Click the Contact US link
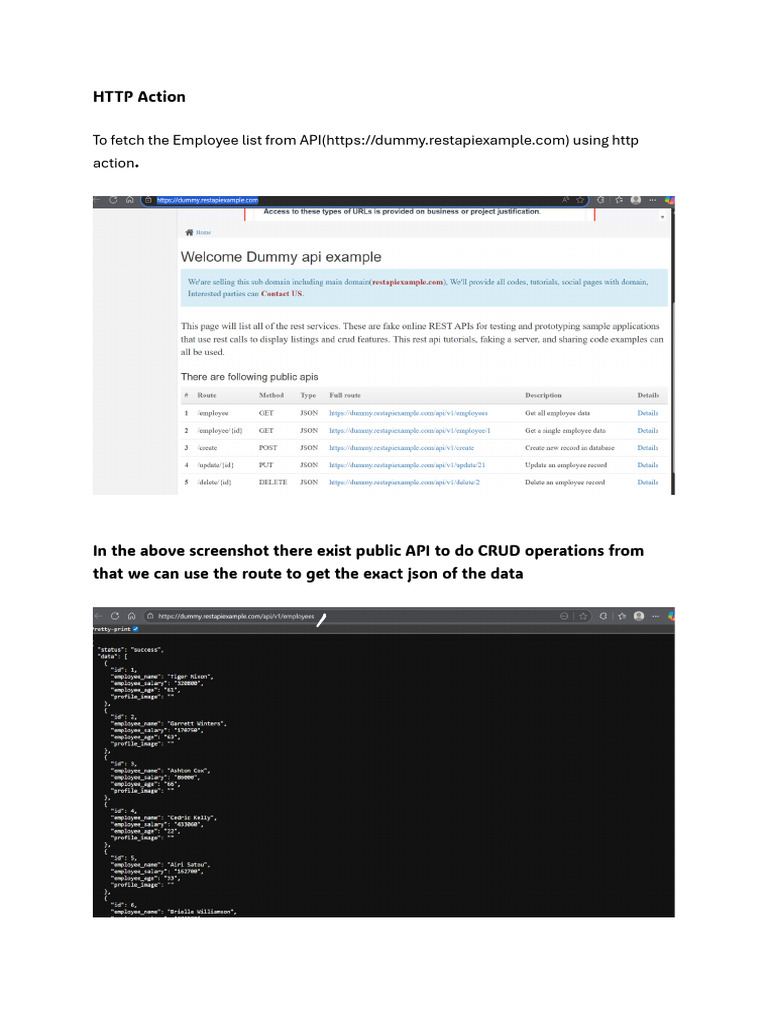768x1024 pixels. (x=281, y=294)
